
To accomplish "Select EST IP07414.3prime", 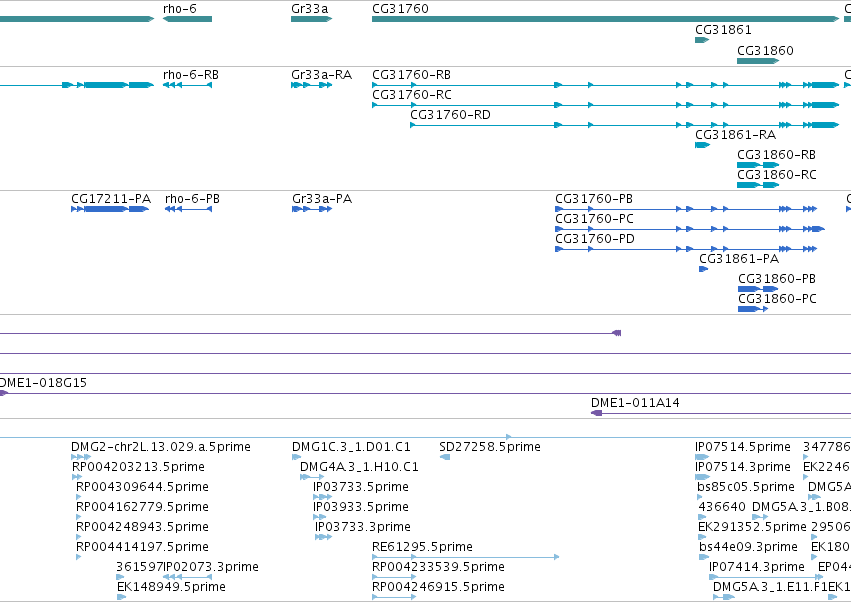I will (766, 577).
